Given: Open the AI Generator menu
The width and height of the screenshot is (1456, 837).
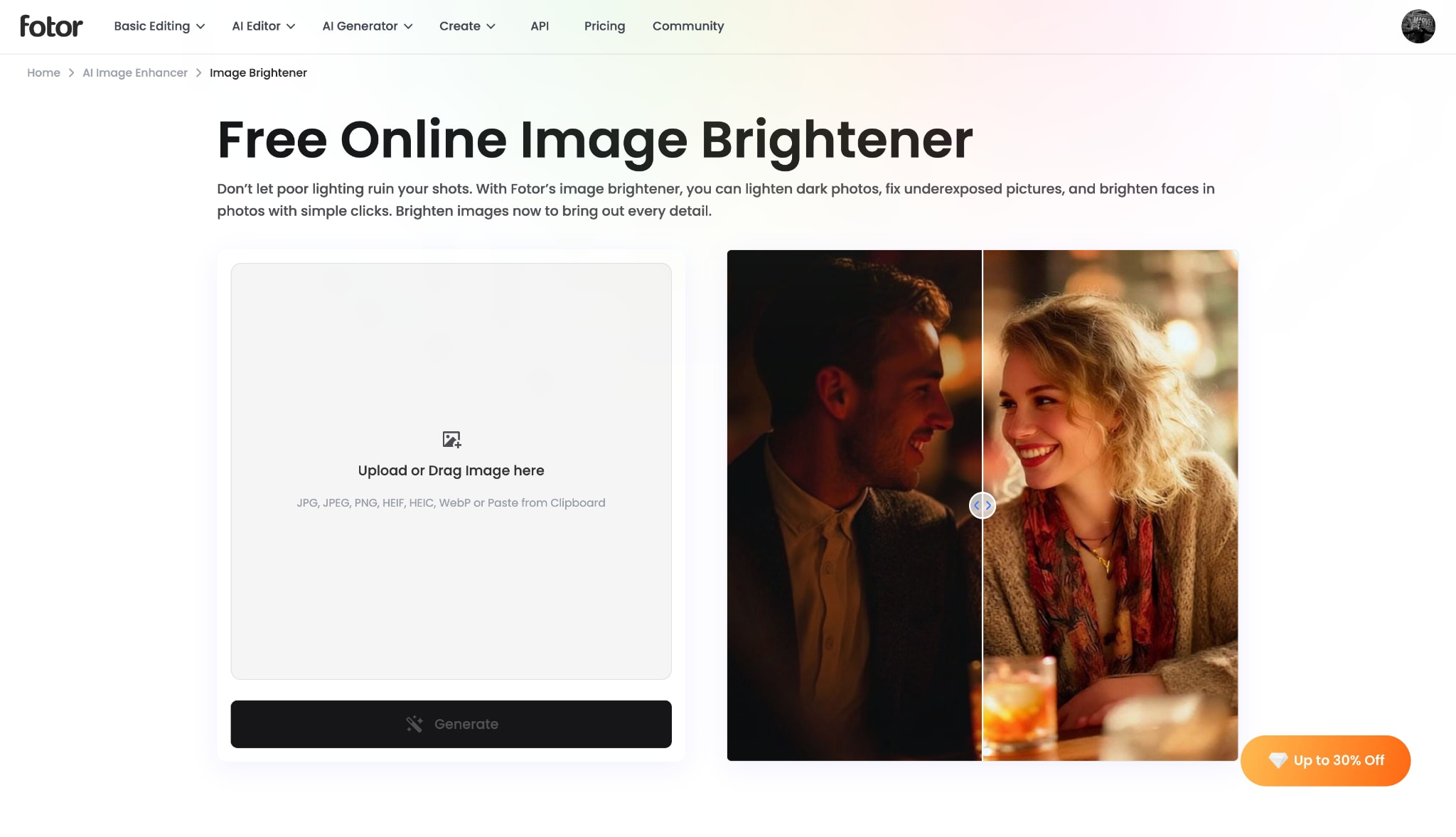Looking at the screenshot, I should [x=367, y=26].
